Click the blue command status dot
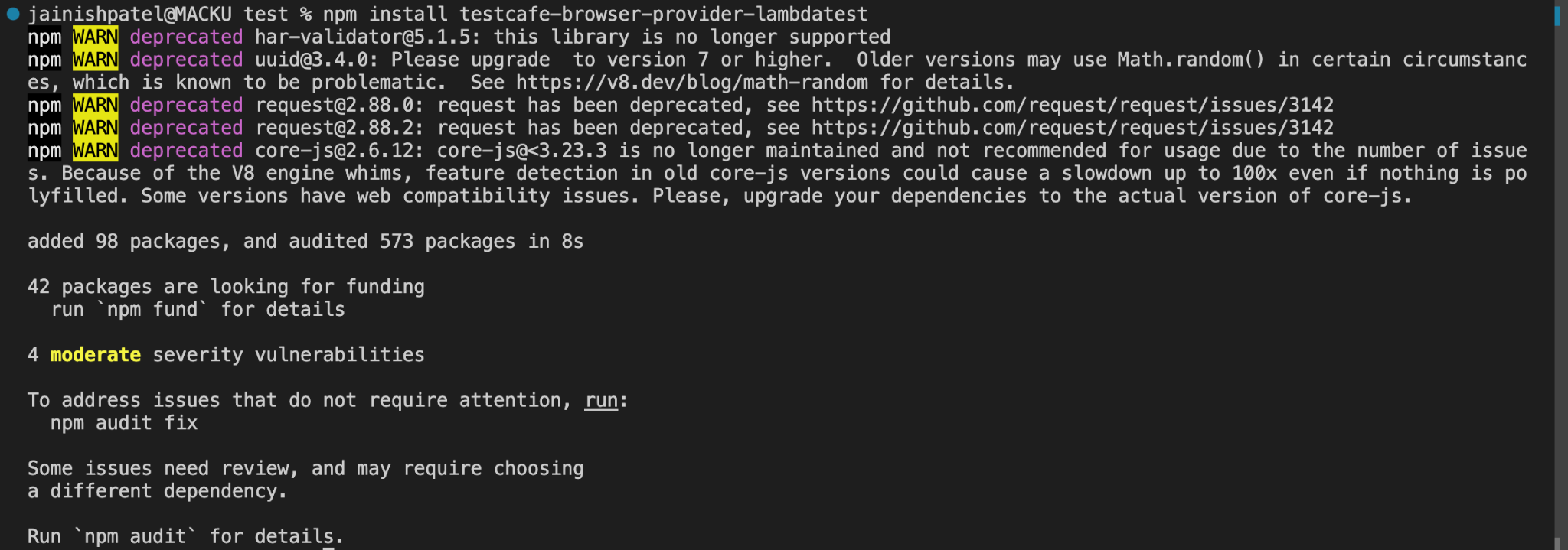This screenshot has width=1568, height=550. (13, 14)
